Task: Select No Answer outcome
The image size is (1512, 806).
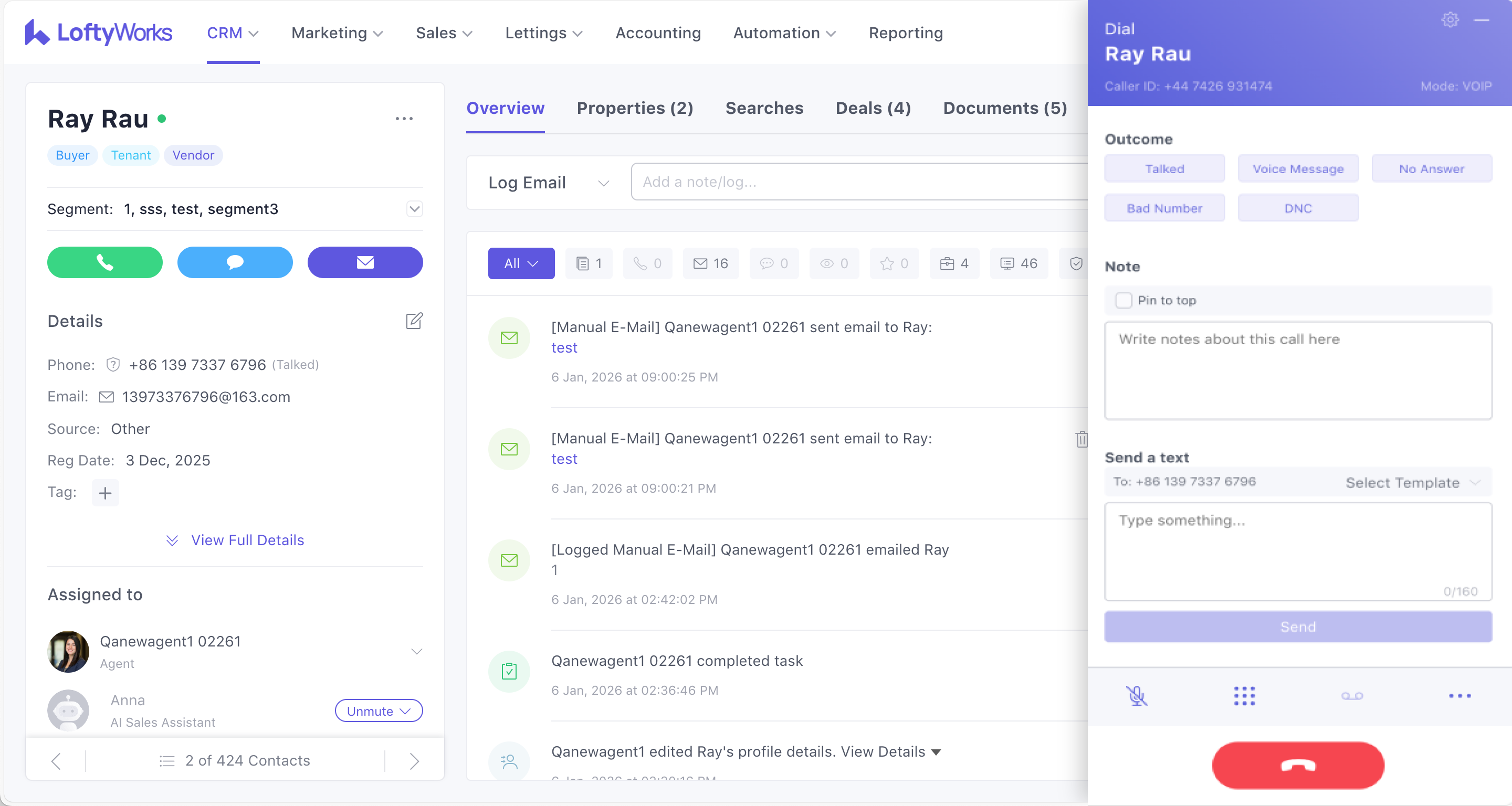Action: click(x=1431, y=169)
